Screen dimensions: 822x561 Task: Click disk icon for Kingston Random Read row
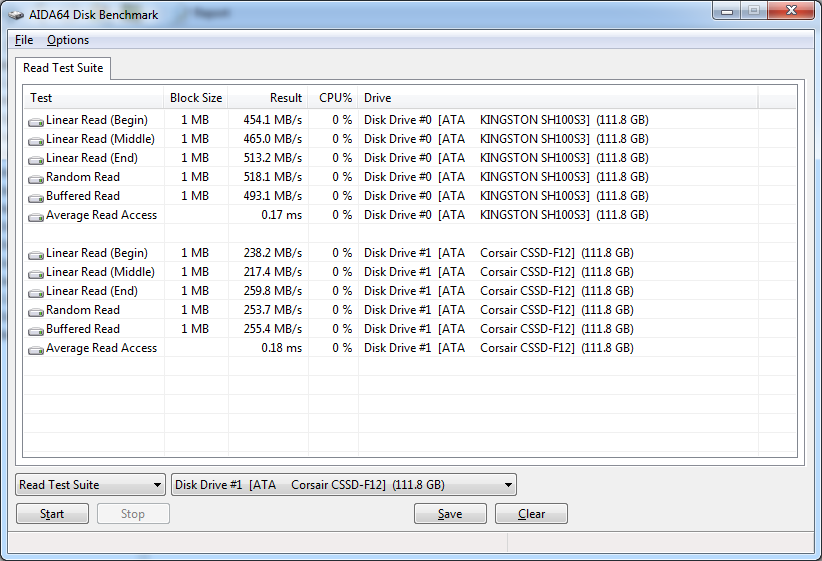pyautogui.click(x=36, y=179)
